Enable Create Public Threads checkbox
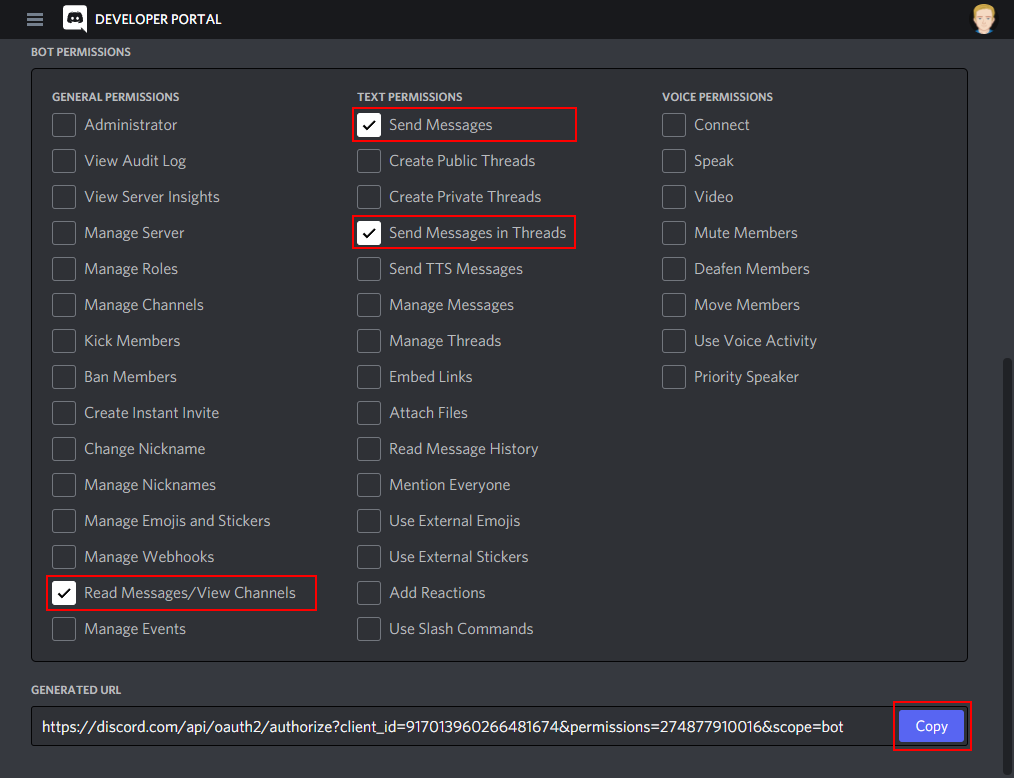 tap(369, 161)
